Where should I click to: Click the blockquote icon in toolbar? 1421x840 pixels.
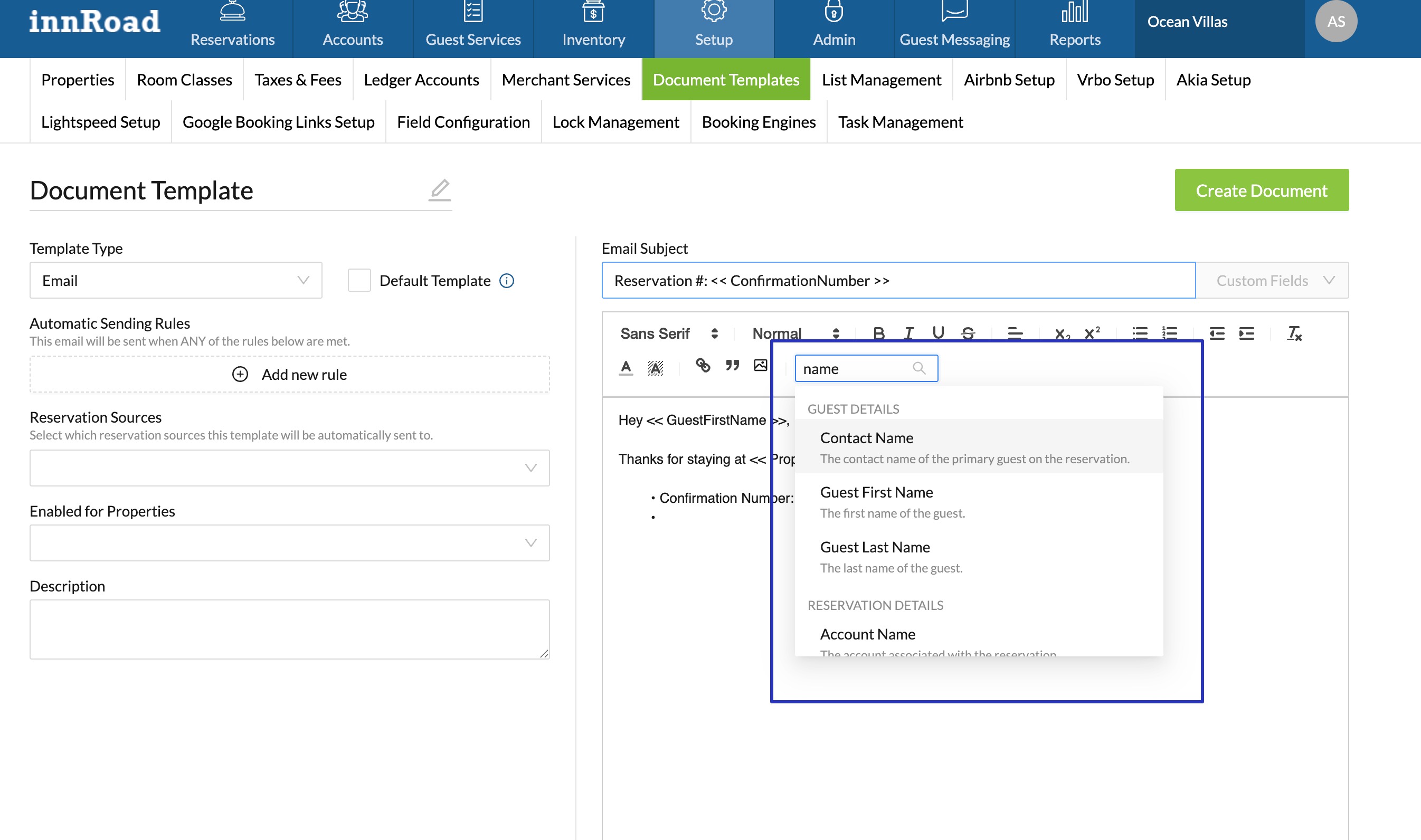732,366
